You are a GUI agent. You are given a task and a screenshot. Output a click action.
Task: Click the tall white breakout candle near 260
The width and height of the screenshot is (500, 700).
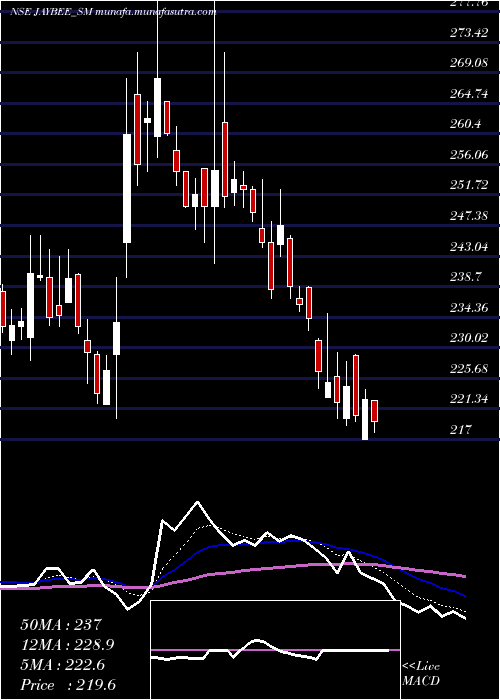point(127,188)
